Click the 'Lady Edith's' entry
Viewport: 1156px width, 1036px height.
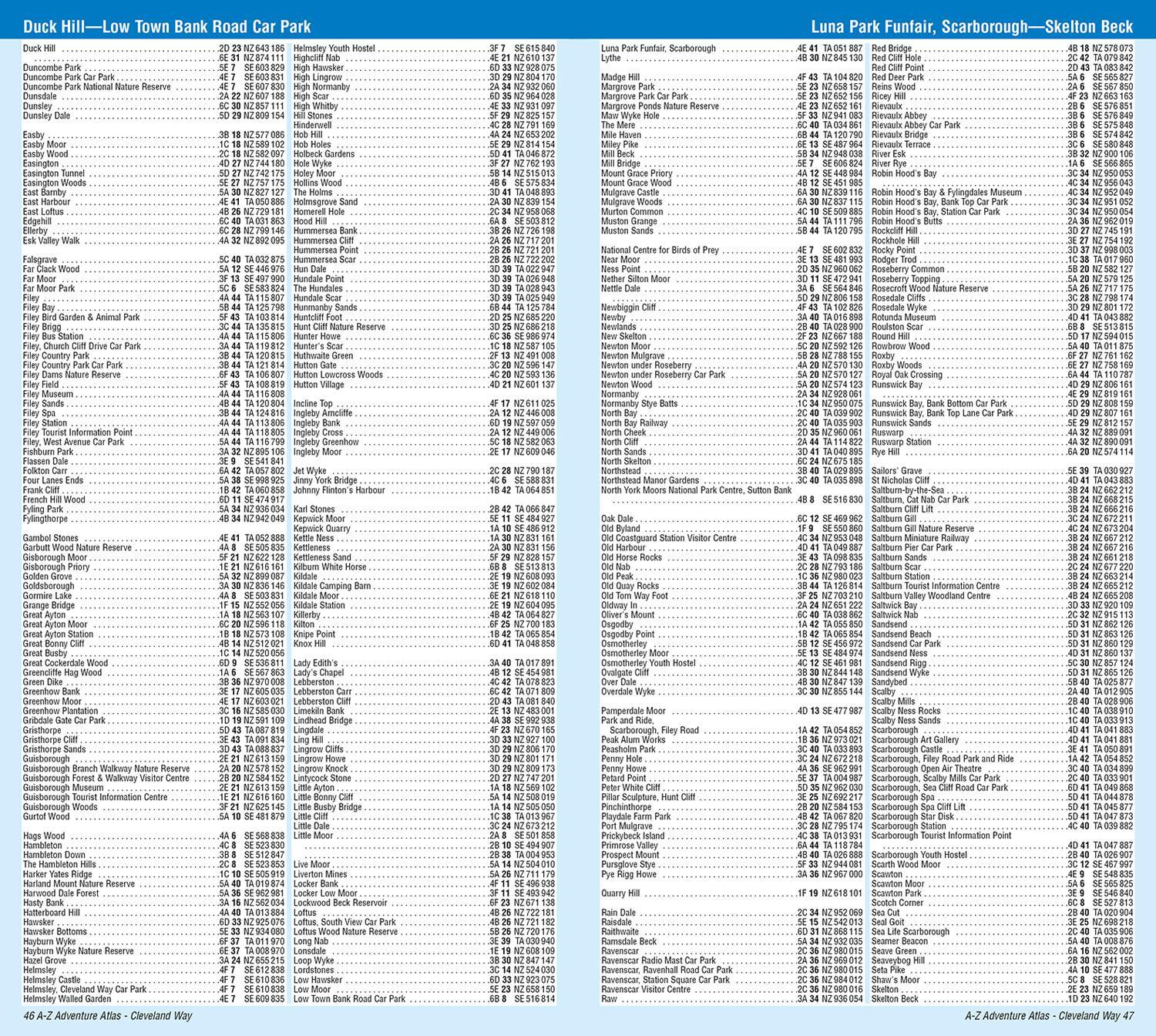pyautogui.click(x=424, y=663)
